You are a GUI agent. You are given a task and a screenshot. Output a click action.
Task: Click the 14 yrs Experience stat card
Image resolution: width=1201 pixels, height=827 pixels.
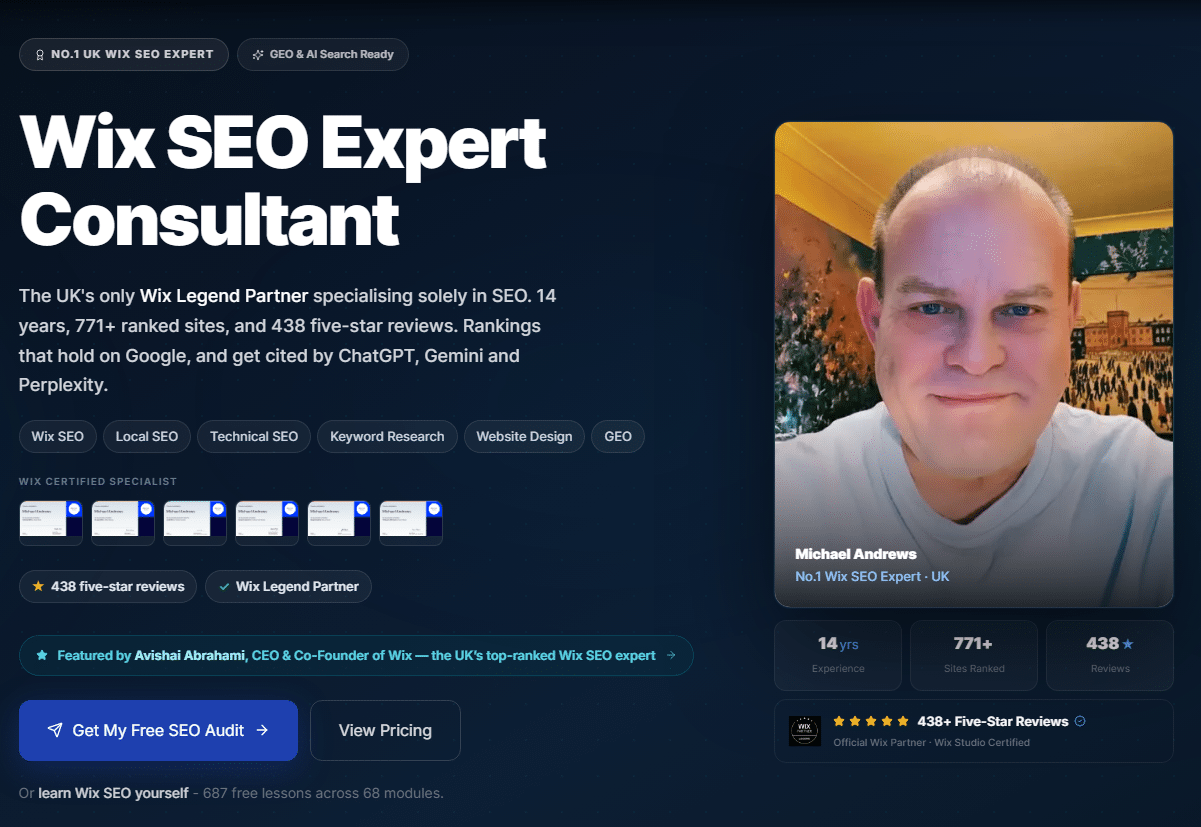pyautogui.click(x=838, y=655)
